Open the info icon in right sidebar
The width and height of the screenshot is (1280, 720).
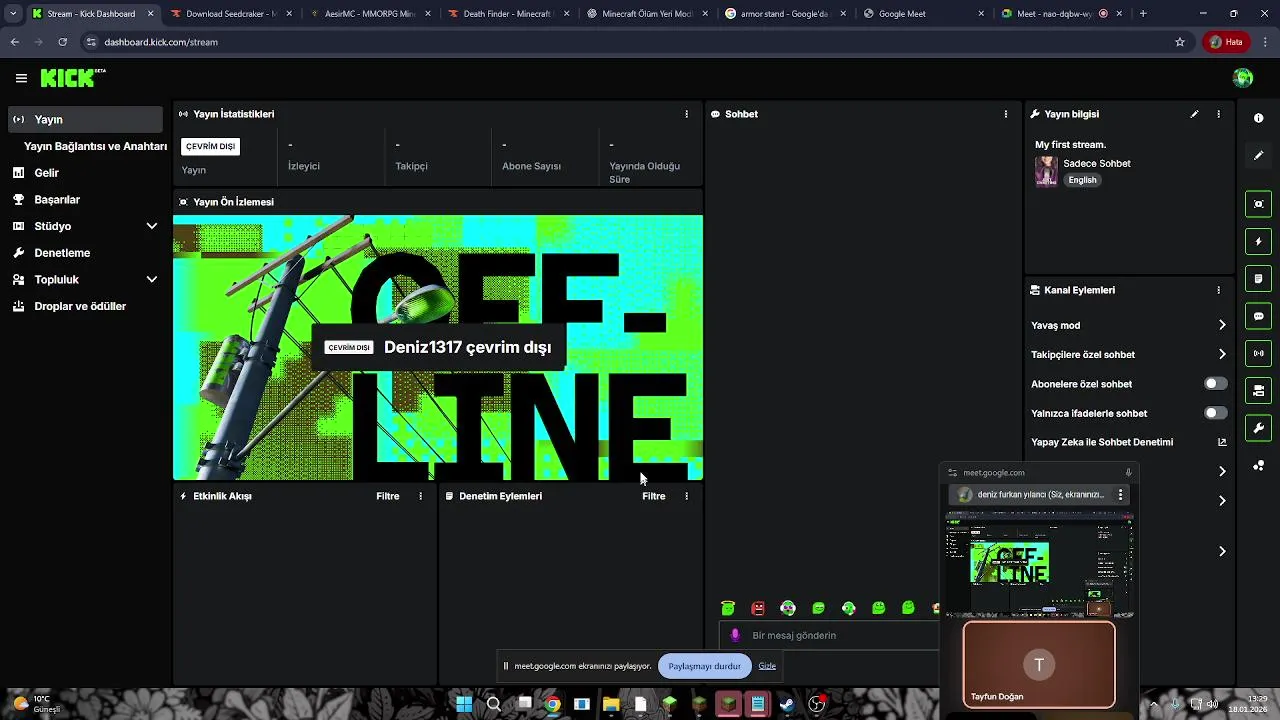pos(1258,118)
